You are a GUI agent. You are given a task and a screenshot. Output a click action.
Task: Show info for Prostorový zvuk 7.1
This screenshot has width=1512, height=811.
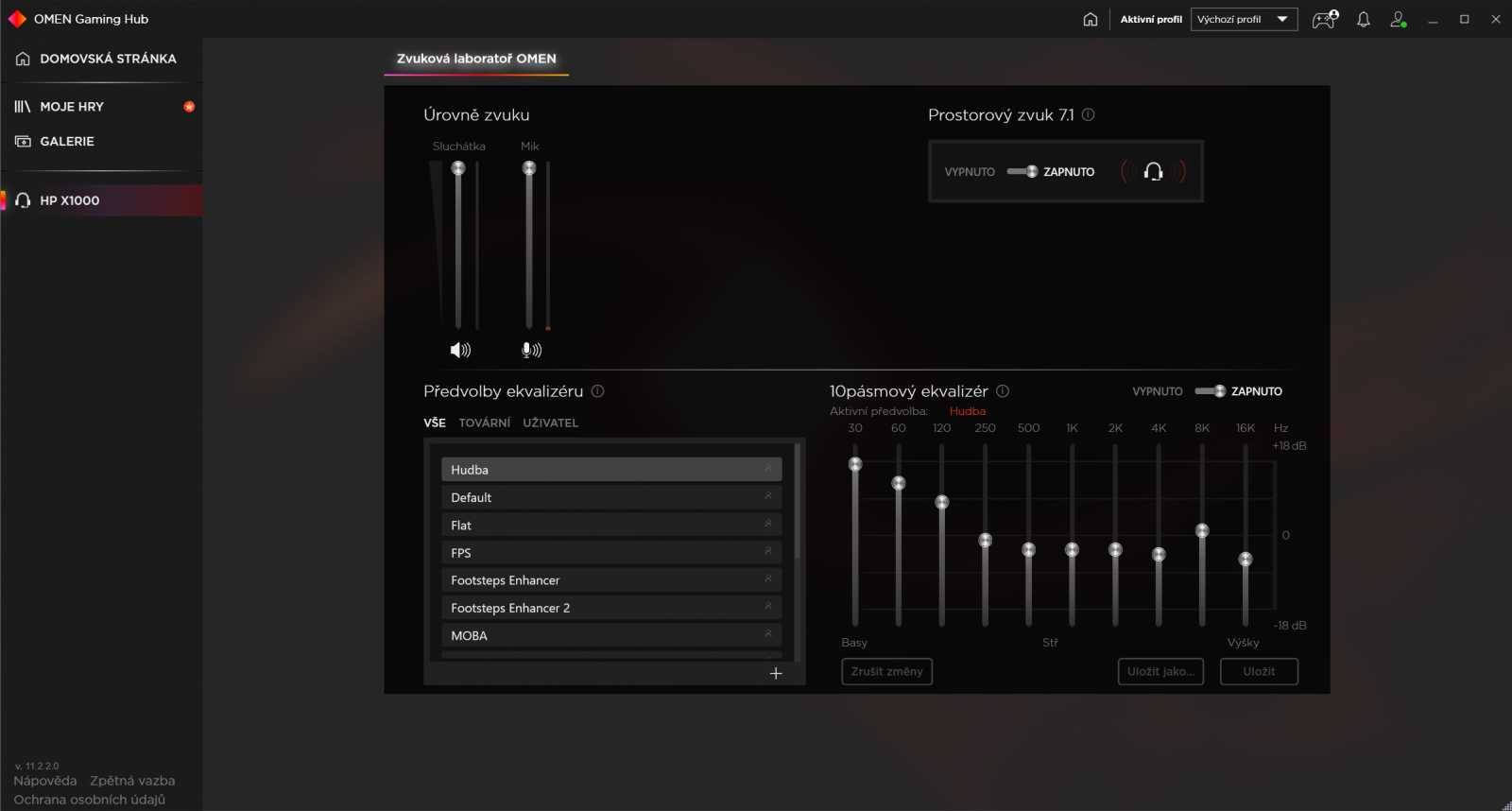point(1089,114)
